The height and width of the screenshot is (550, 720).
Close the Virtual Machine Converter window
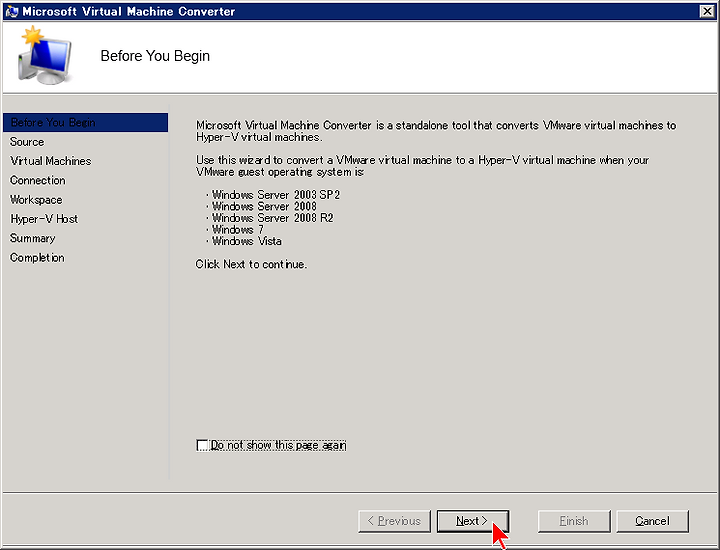point(707,11)
